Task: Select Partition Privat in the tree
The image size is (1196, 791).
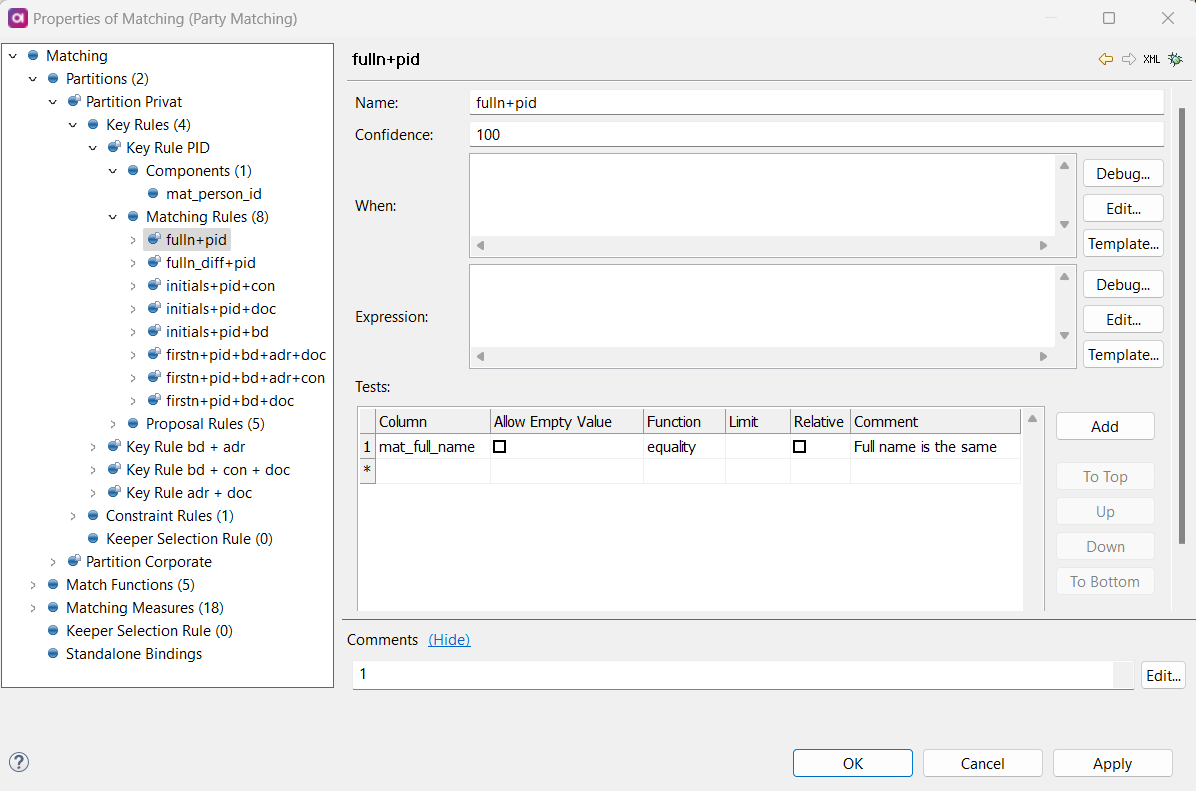Action: tap(134, 101)
